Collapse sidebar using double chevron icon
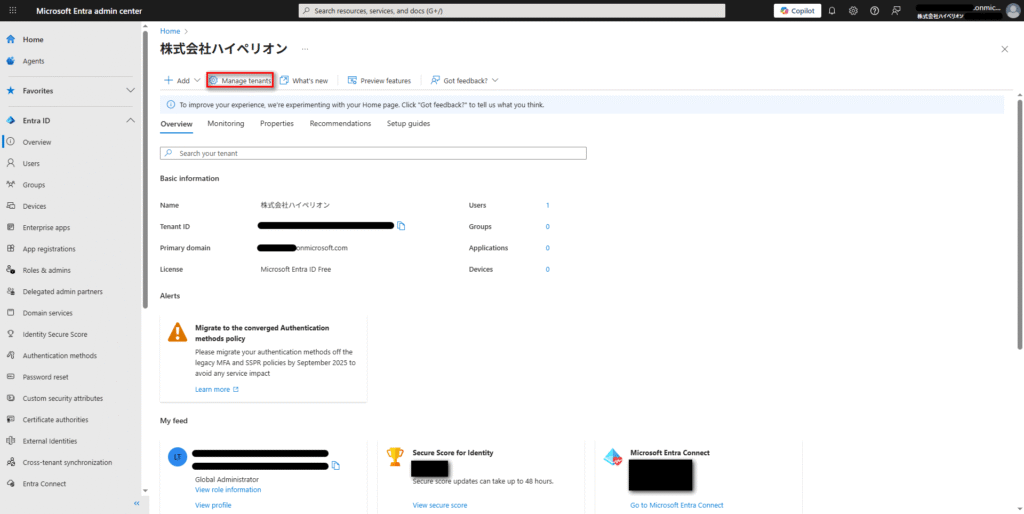Image resolution: width=1024 pixels, height=514 pixels. point(137,503)
